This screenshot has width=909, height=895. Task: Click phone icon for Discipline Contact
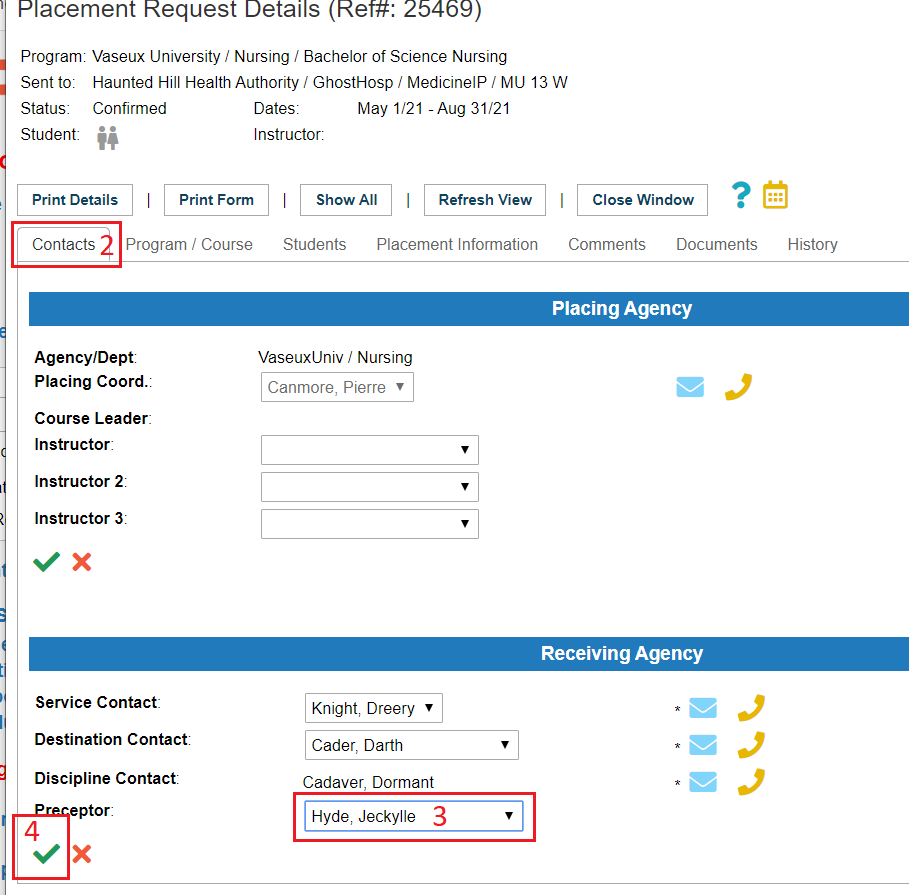tap(750, 781)
